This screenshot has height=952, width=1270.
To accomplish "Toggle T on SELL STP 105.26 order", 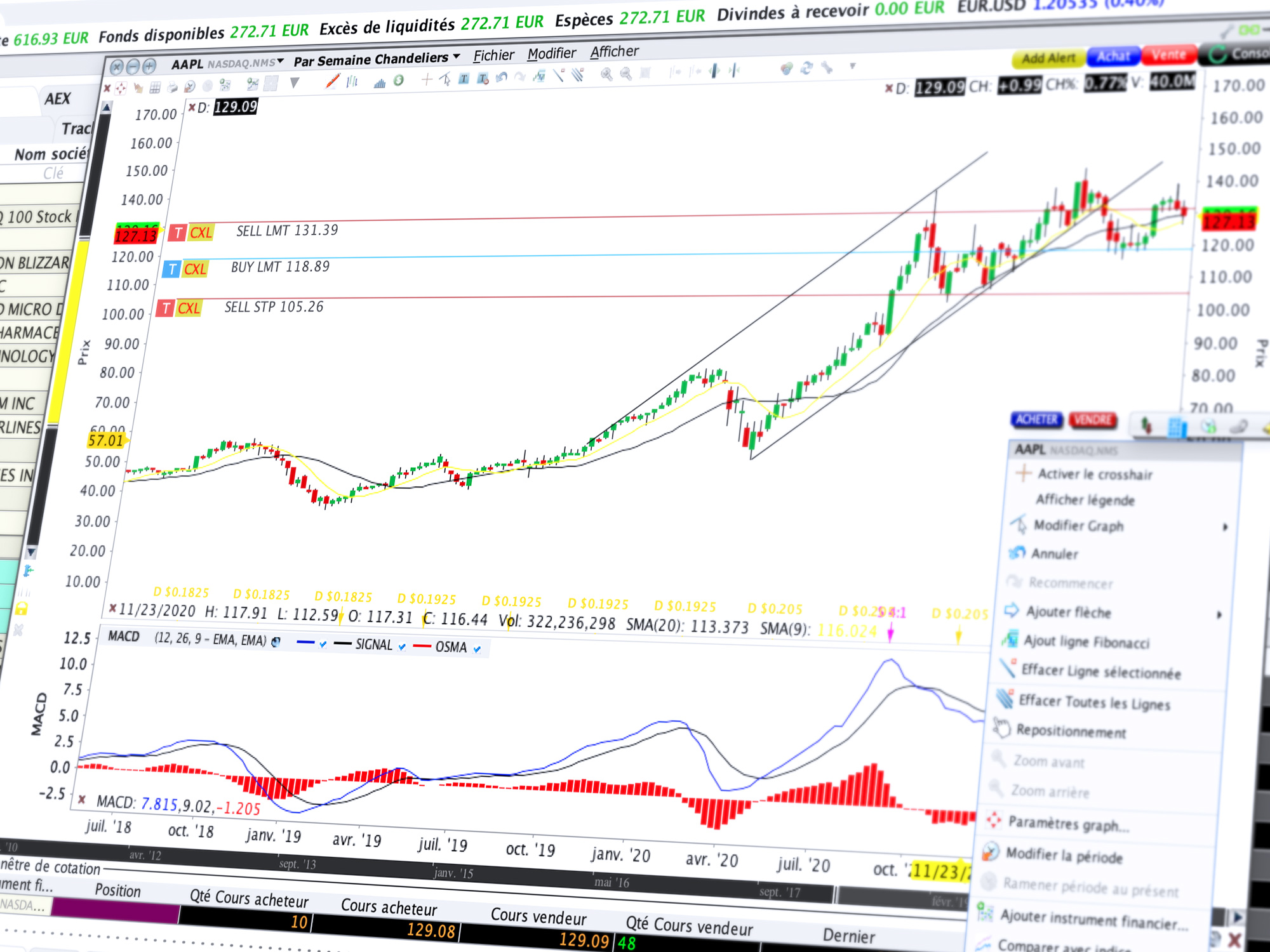I will [165, 308].
